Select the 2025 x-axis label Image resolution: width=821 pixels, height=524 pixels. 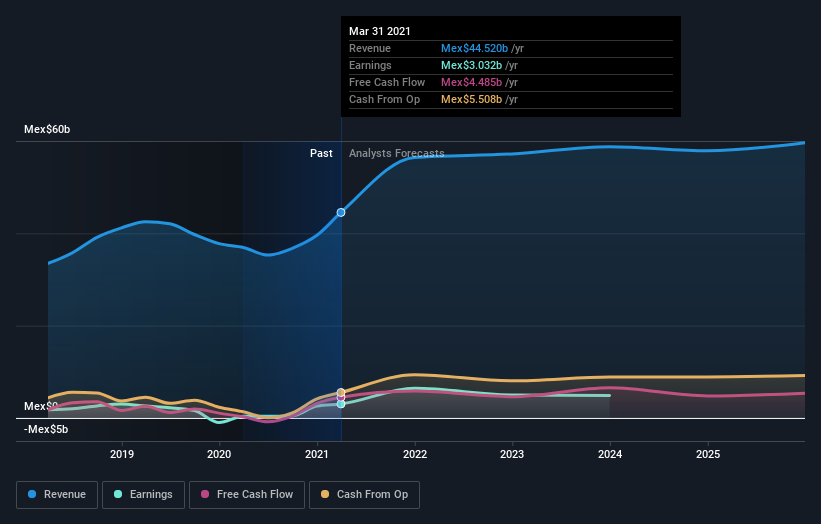tap(708, 454)
